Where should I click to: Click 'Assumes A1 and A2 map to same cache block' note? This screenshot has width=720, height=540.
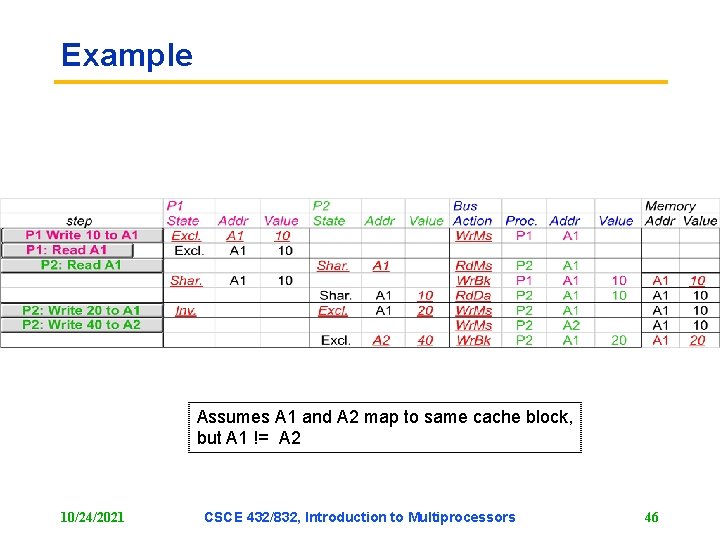(x=385, y=417)
